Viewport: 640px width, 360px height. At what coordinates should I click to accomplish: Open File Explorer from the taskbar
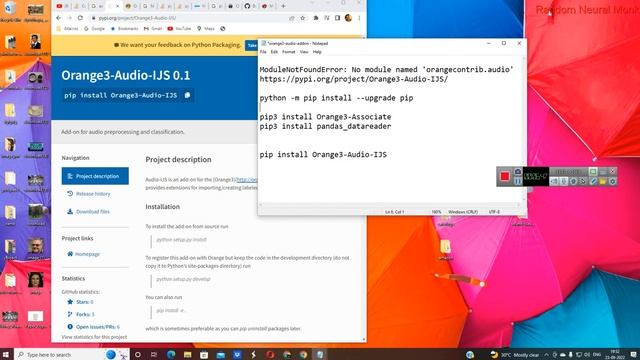click(x=187, y=354)
